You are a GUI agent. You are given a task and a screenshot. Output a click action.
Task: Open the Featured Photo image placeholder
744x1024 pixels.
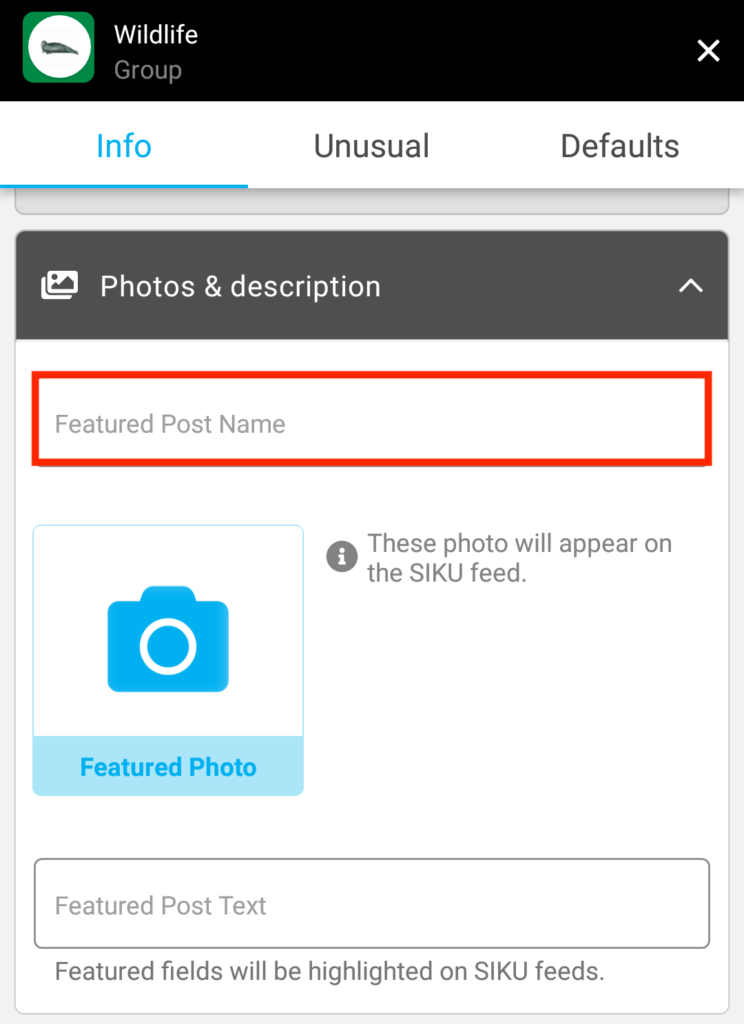tap(167, 630)
